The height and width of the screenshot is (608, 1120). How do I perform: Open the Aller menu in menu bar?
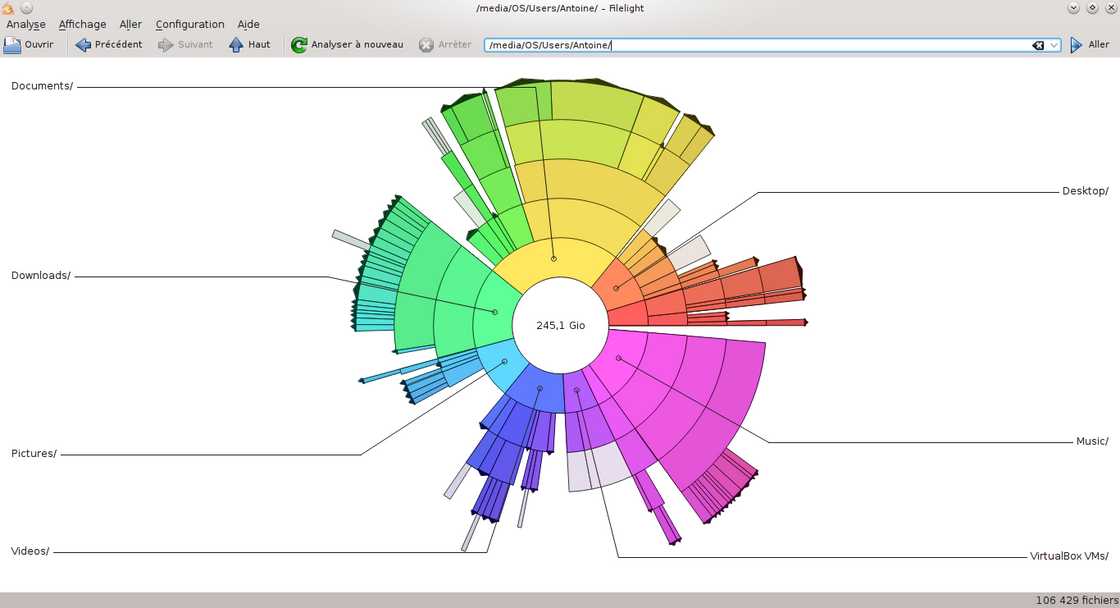(x=130, y=24)
